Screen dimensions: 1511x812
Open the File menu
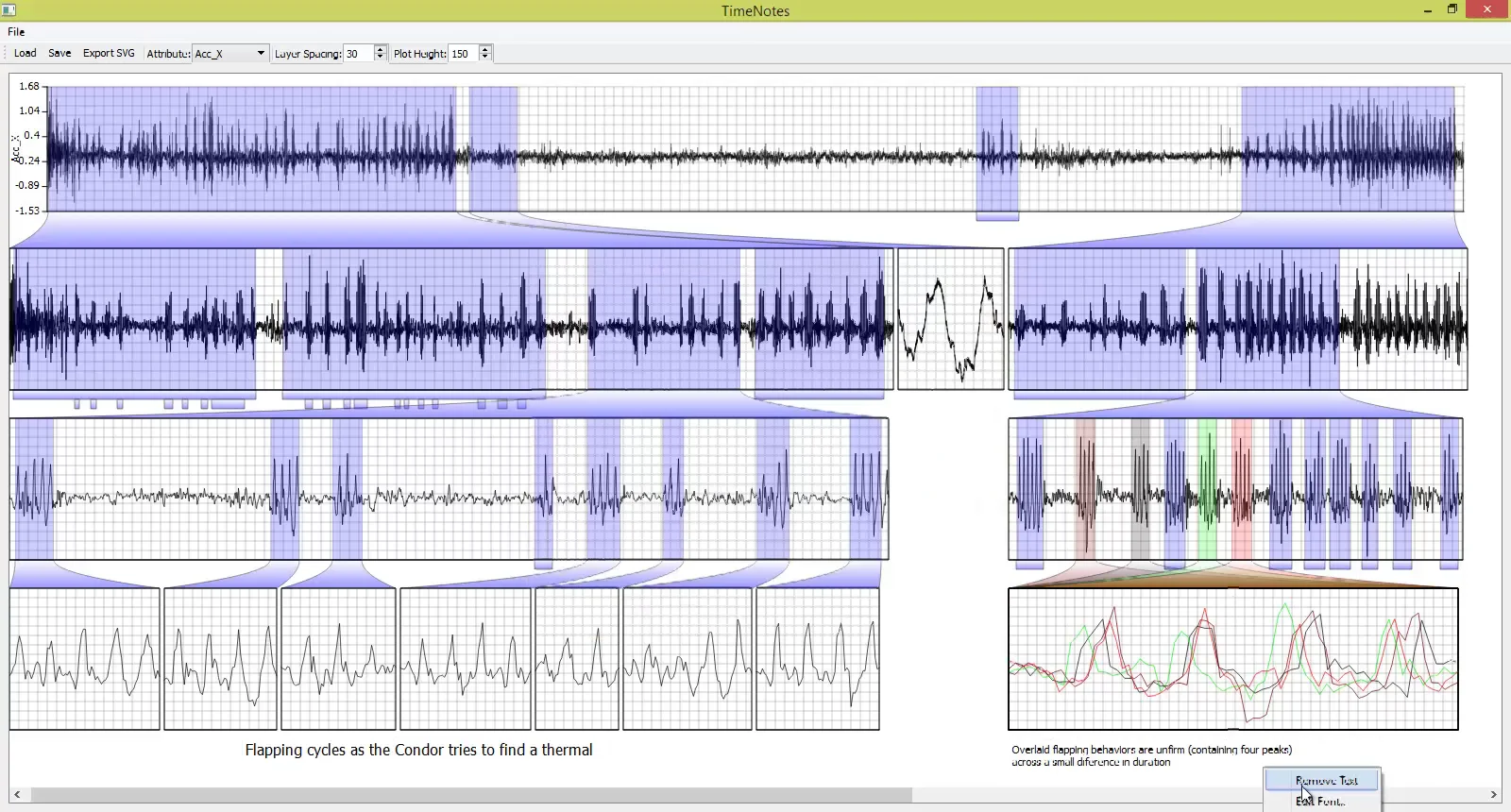click(16, 31)
